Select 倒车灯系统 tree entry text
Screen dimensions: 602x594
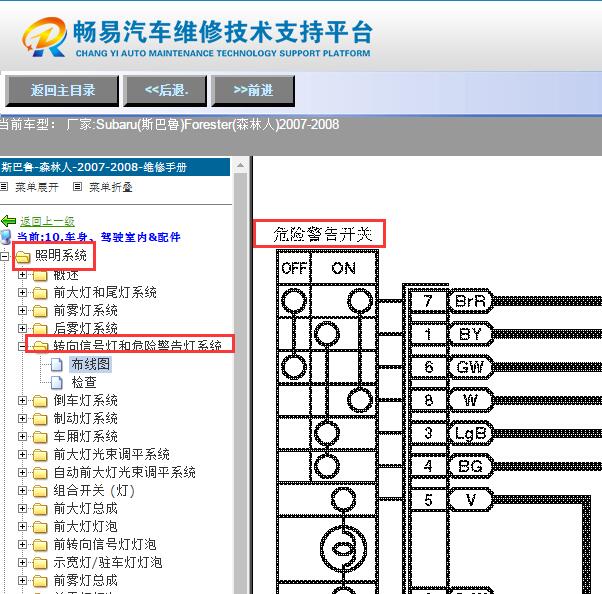click(85, 400)
